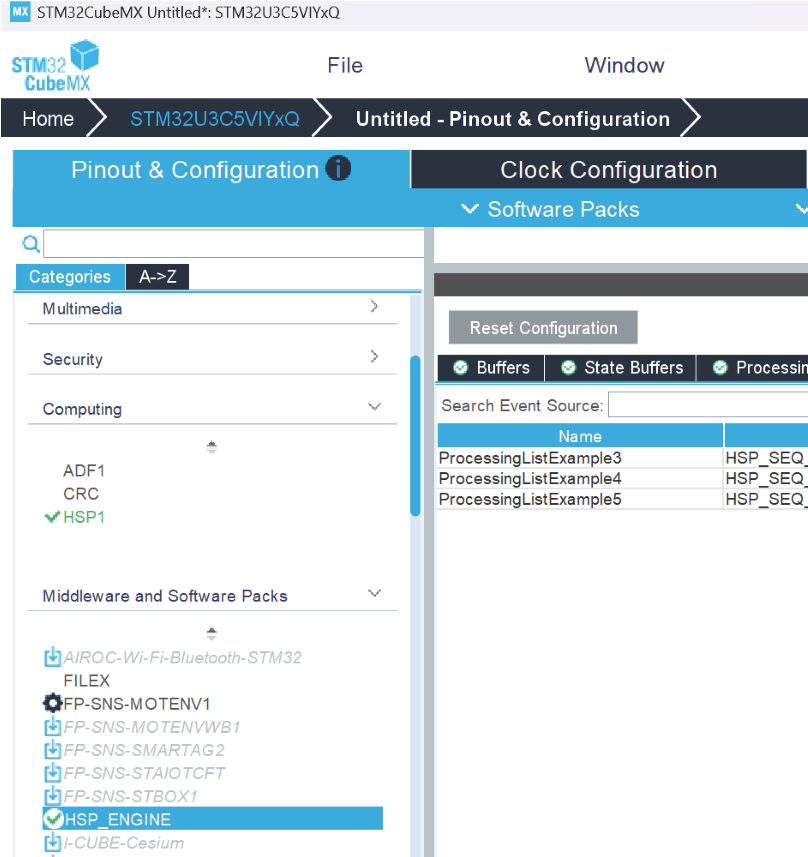This screenshot has width=808, height=857.
Task: Select FP-SNS-MOTENV1 pack
Action: [137, 703]
